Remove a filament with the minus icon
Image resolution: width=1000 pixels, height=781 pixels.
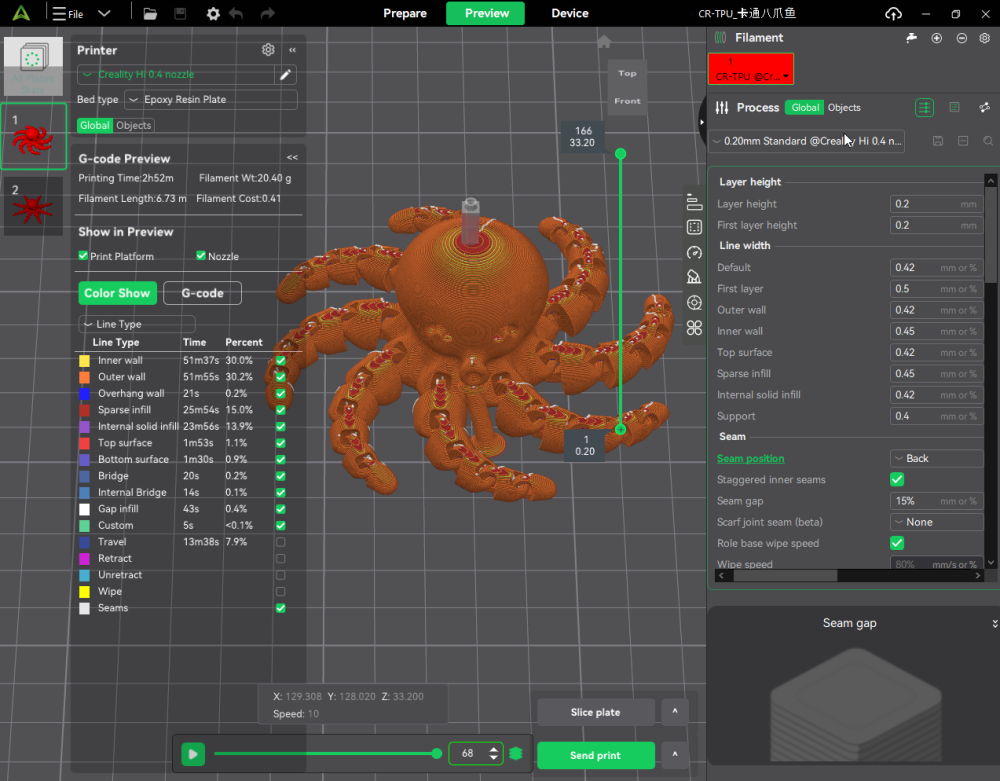point(961,38)
